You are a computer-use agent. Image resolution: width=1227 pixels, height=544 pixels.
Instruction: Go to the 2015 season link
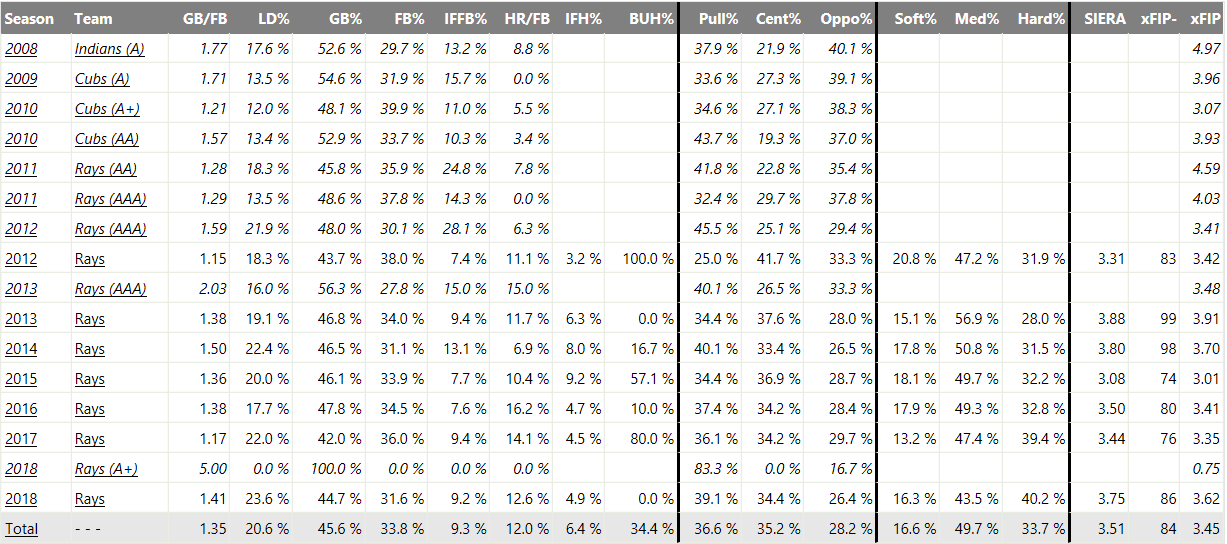[21, 379]
